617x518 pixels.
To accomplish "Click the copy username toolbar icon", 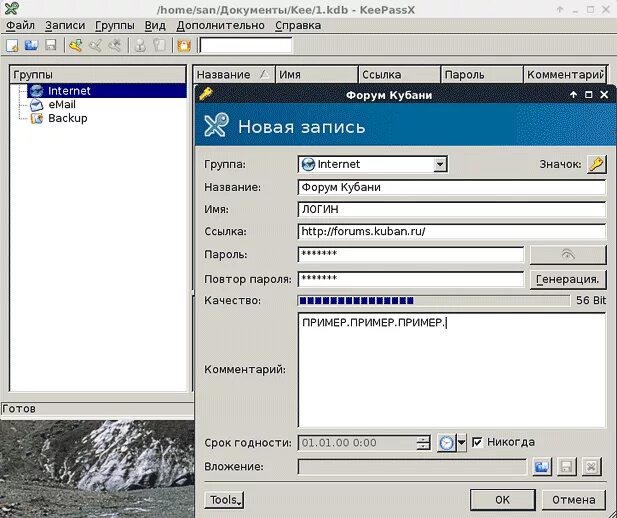I will pyautogui.click(x=140, y=46).
